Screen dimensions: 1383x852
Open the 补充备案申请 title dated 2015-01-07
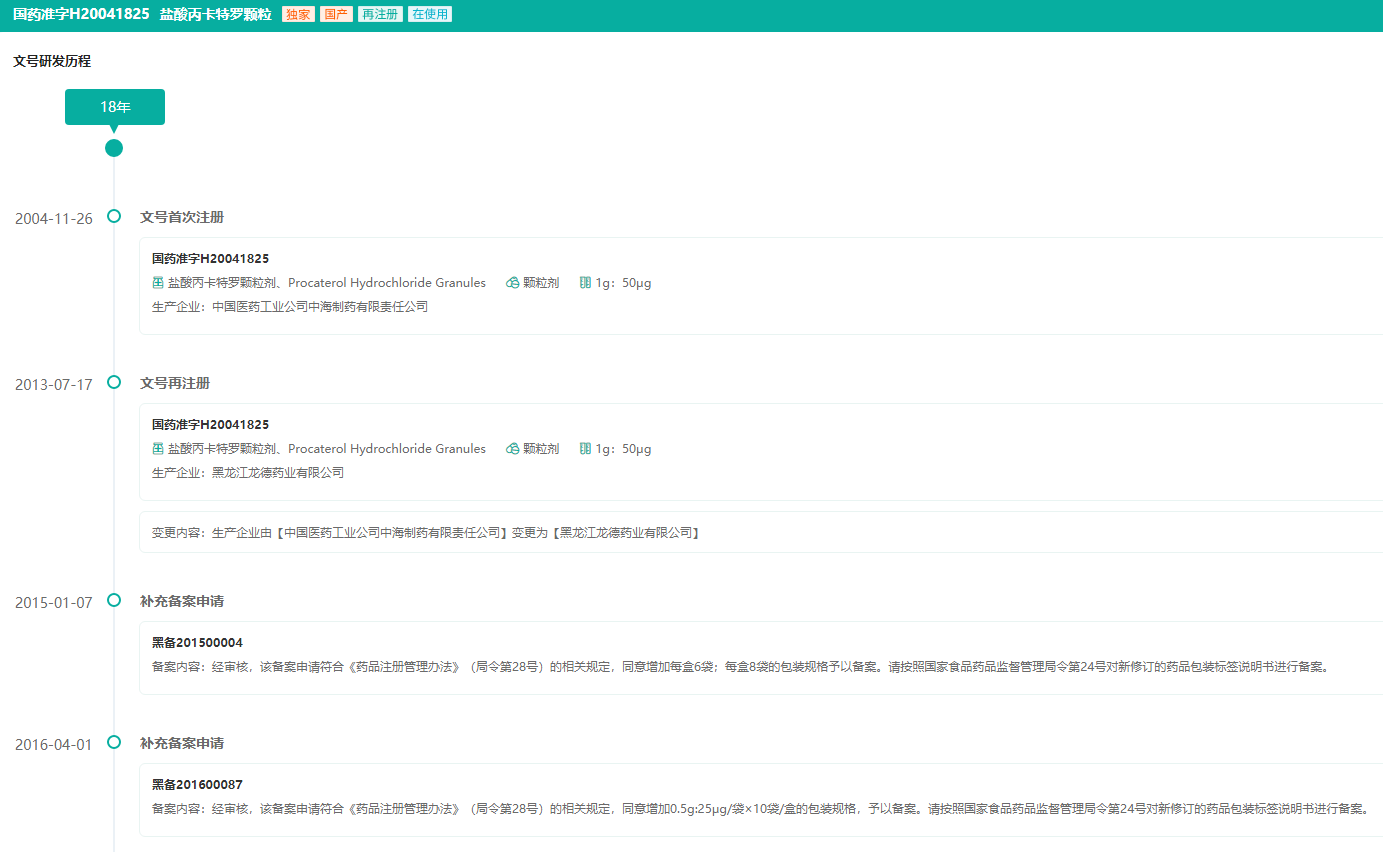click(182, 601)
